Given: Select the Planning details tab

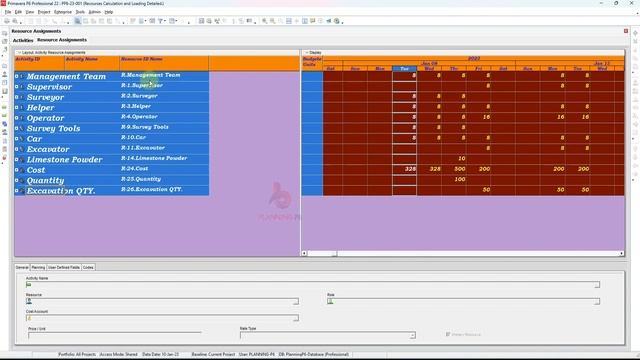Looking at the screenshot, I should (38, 267).
